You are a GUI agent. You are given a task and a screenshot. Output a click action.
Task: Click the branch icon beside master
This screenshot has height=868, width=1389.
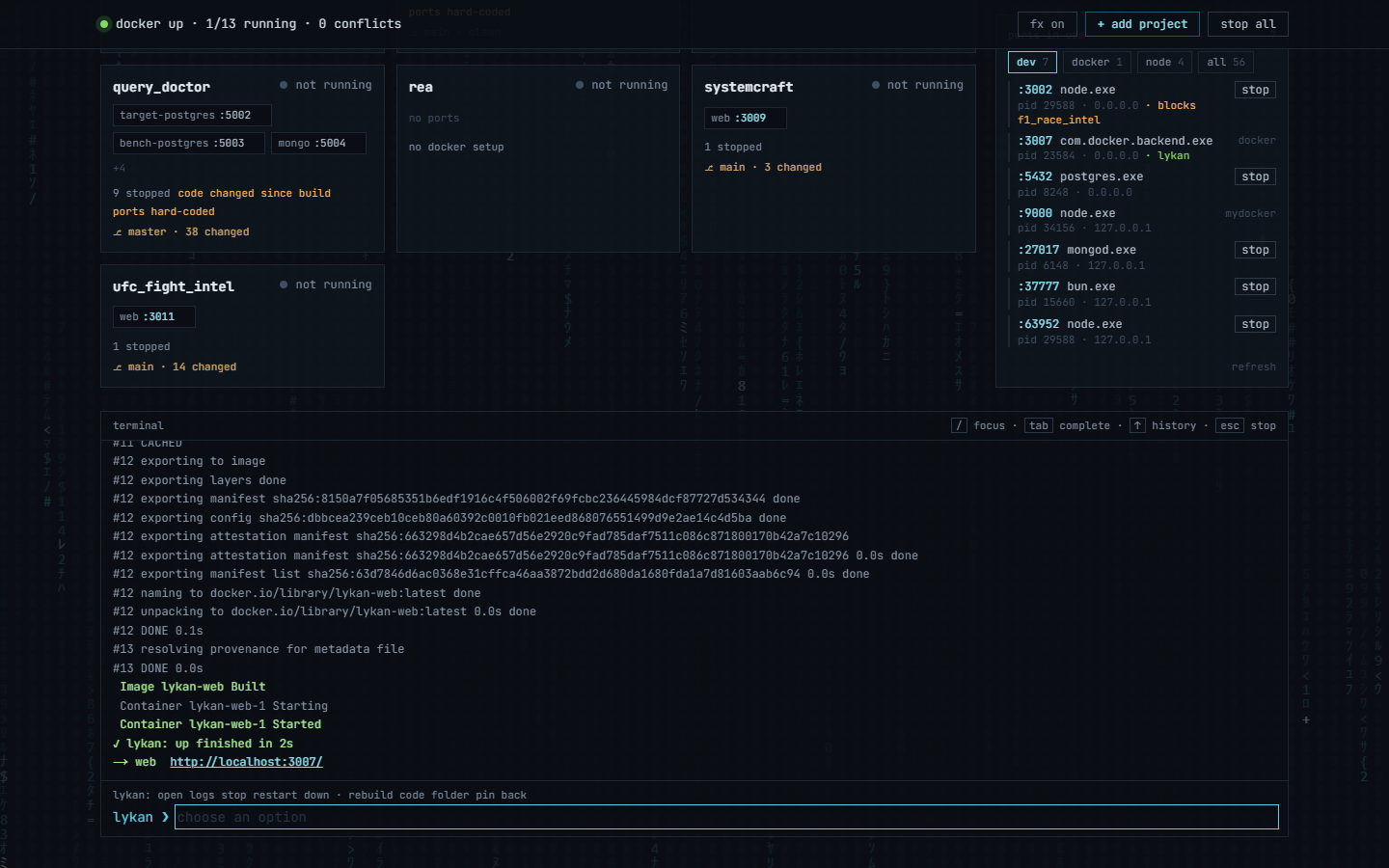pos(118,232)
